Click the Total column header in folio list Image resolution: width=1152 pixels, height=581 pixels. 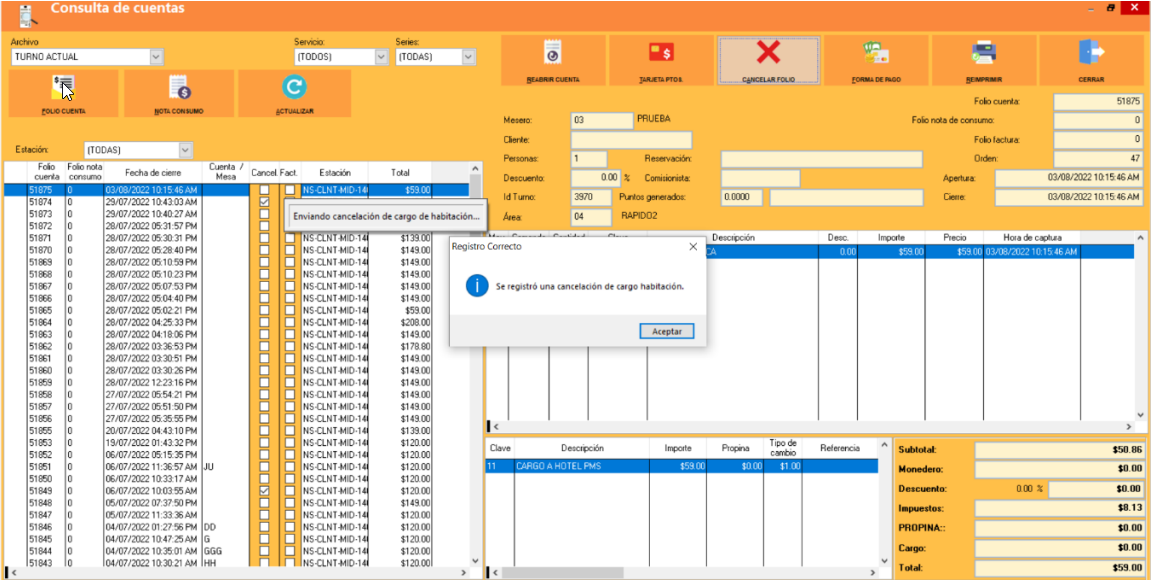pyautogui.click(x=400, y=173)
